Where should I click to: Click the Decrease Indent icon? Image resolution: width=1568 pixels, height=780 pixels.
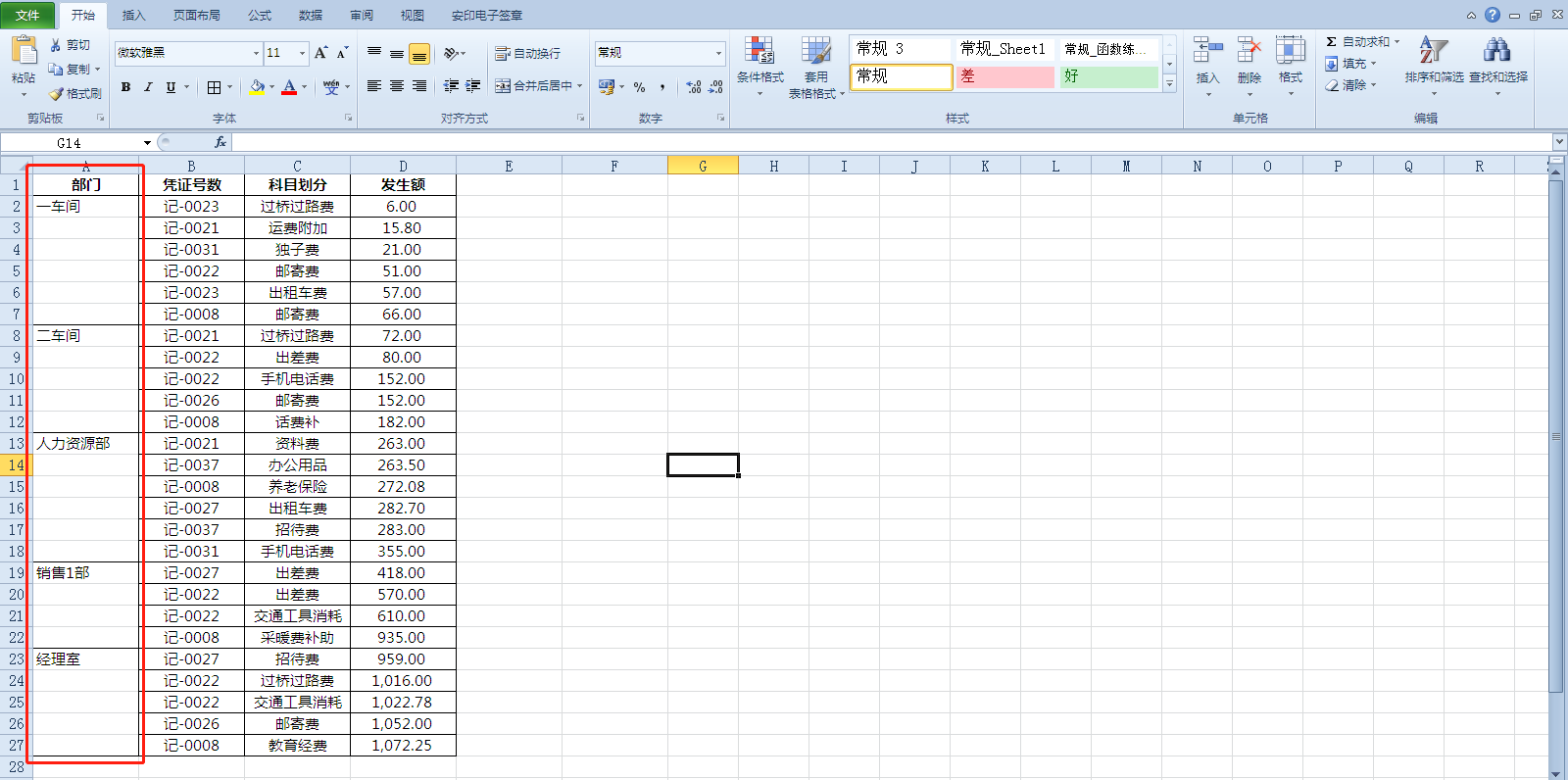(451, 86)
